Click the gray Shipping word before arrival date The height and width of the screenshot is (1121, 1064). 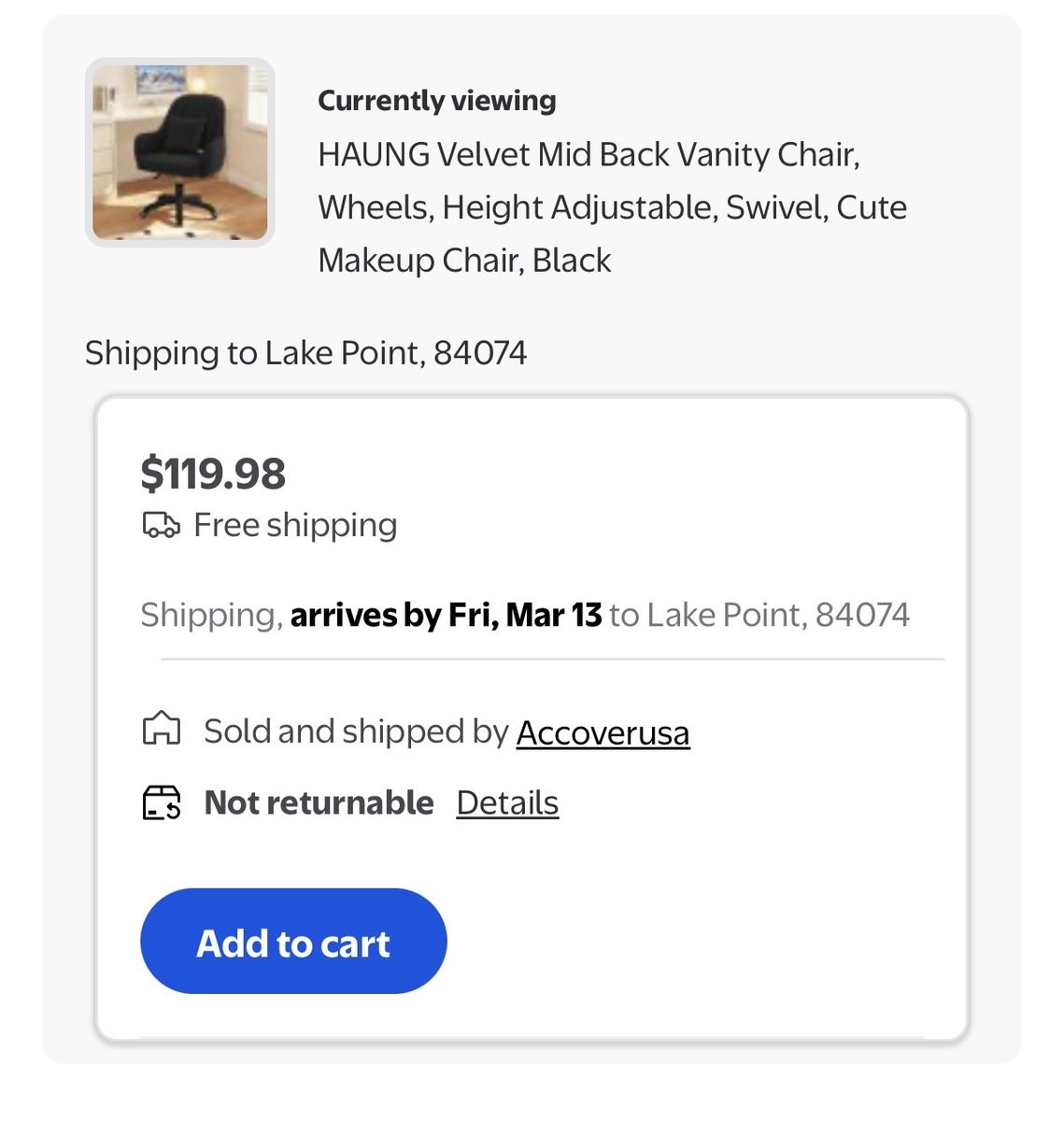pos(210,615)
